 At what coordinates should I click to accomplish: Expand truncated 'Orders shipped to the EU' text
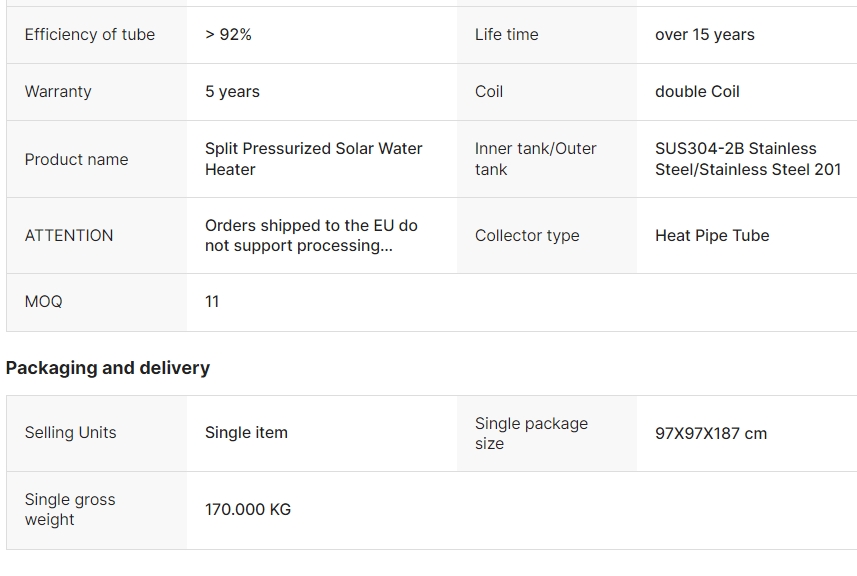click(x=312, y=236)
